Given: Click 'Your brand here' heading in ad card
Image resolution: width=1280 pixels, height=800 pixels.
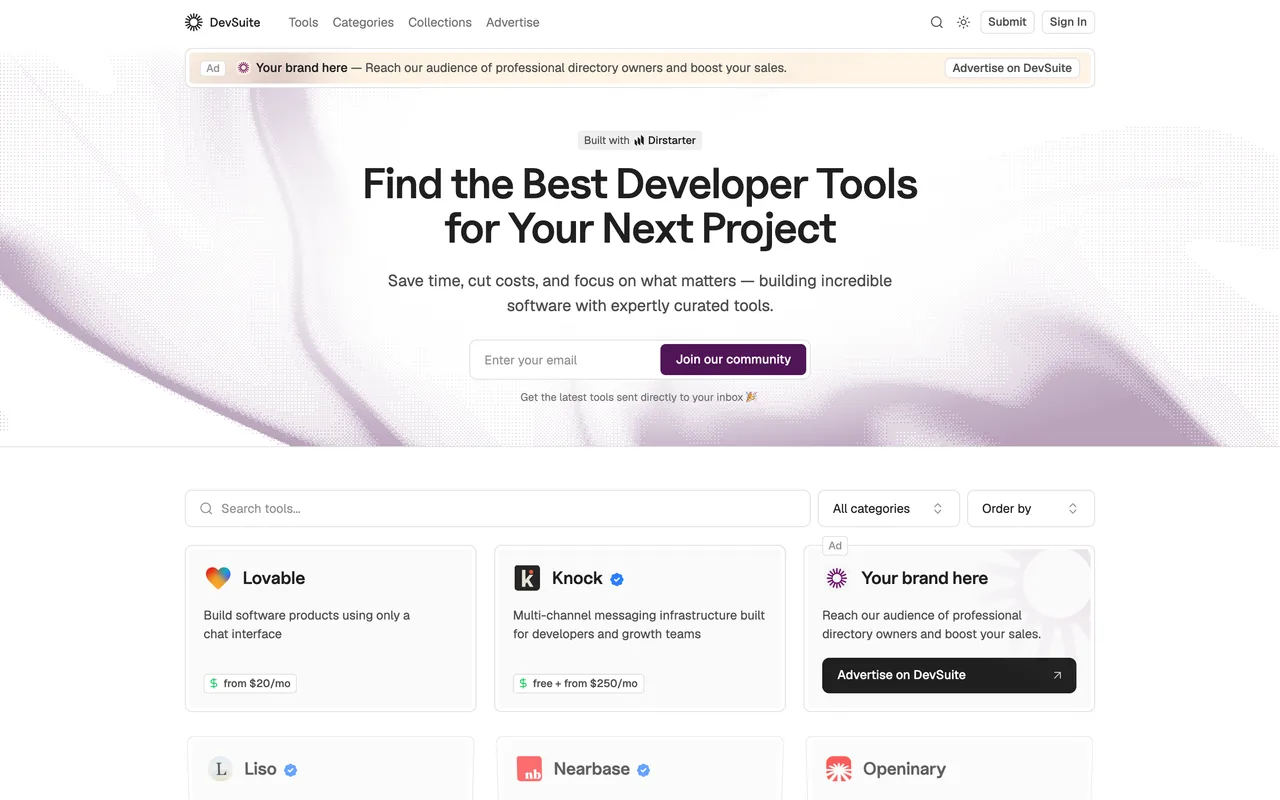Looking at the screenshot, I should click(924, 578).
